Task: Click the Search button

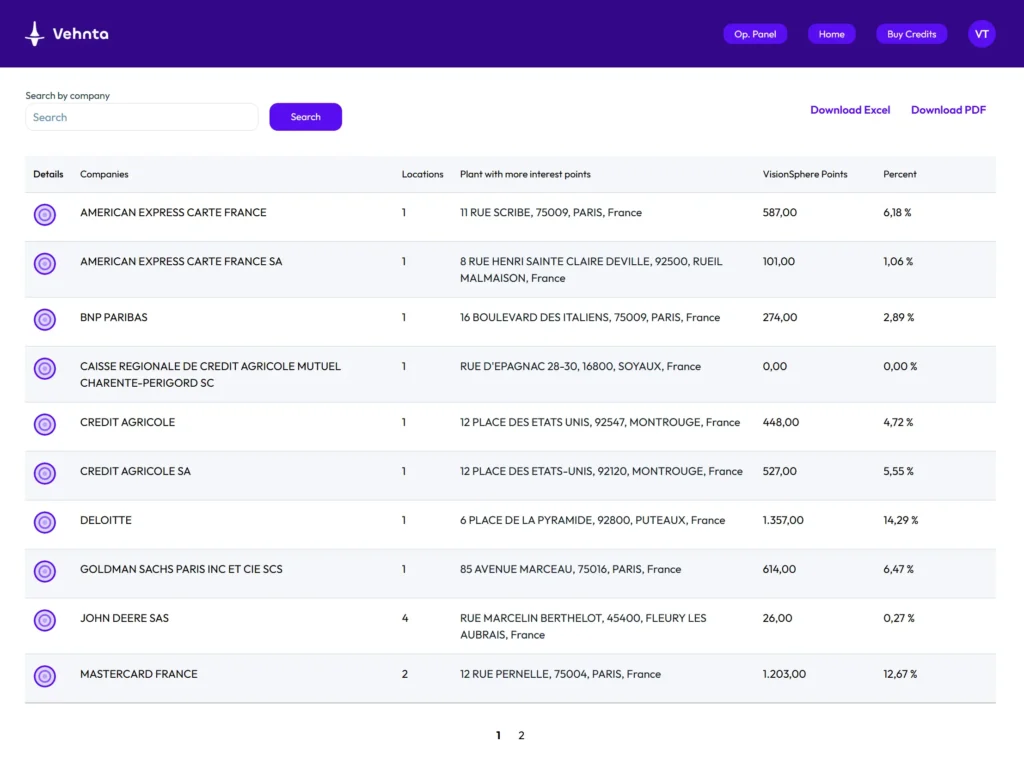Action: [306, 117]
